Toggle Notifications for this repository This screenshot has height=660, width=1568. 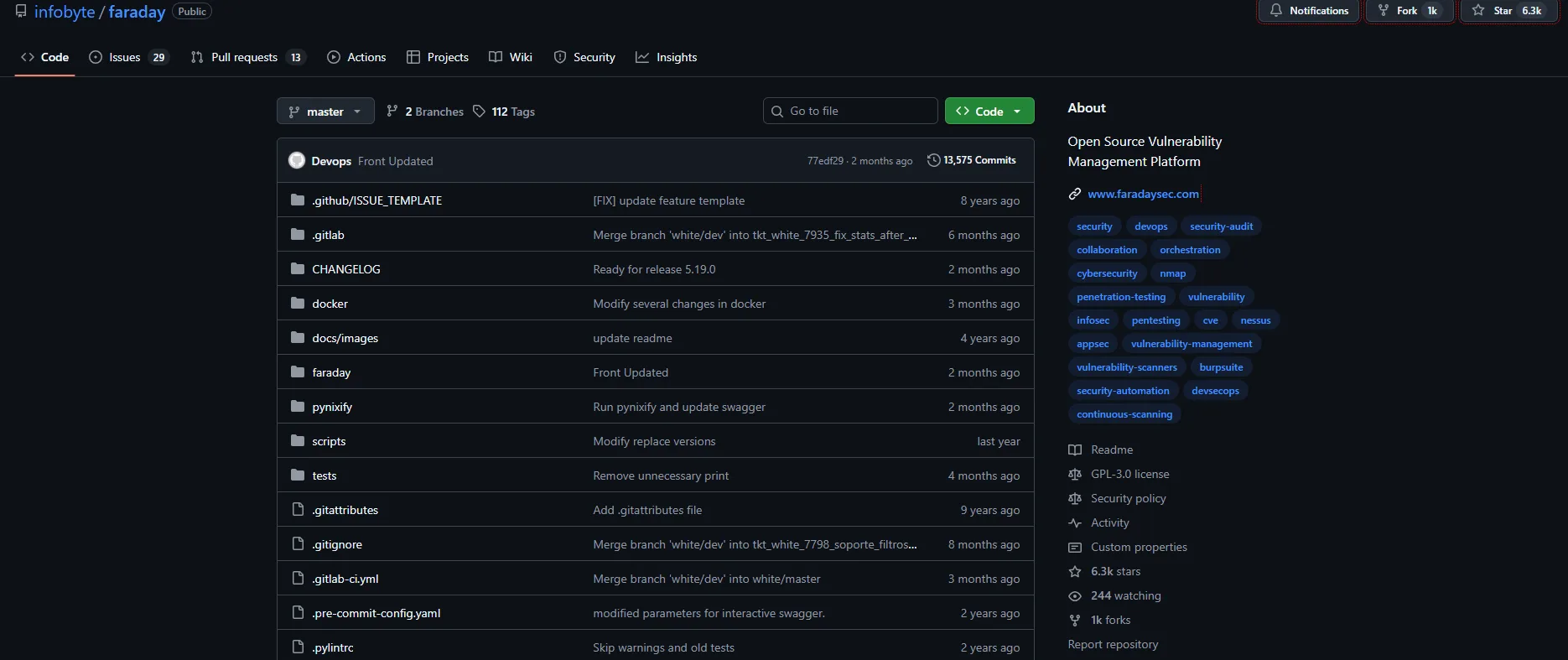(1308, 11)
